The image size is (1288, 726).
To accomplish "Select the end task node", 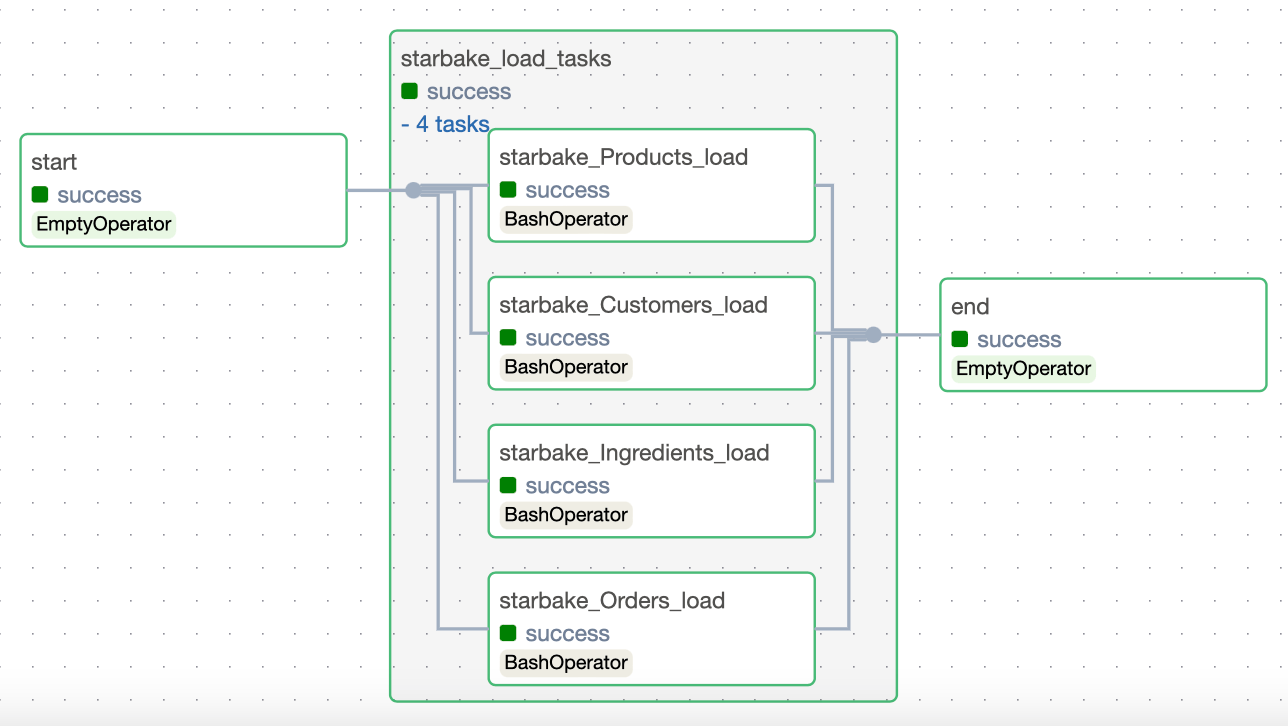I will click(1102, 307).
